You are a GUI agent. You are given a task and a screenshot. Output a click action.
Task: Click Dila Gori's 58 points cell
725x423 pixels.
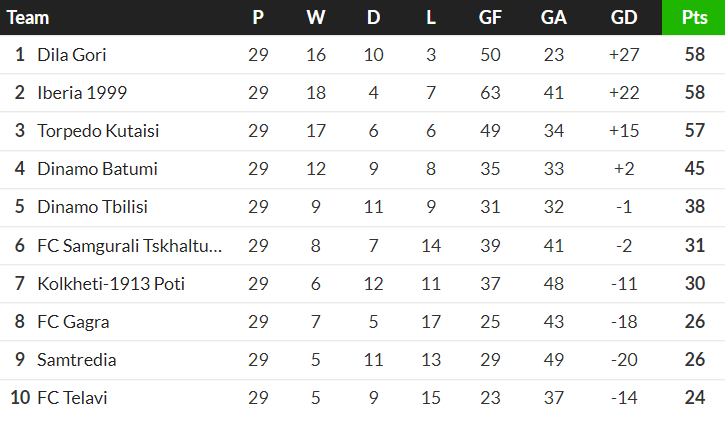pos(694,55)
